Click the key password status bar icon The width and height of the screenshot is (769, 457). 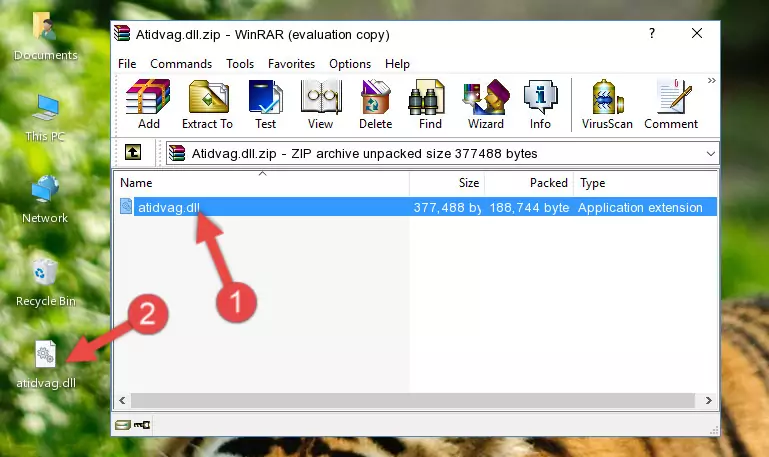(x=142, y=425)
